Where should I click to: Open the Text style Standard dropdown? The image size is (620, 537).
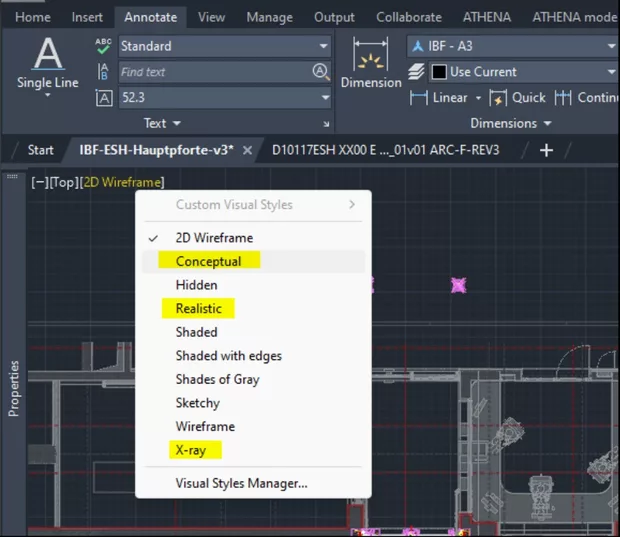tap(323, 46)
